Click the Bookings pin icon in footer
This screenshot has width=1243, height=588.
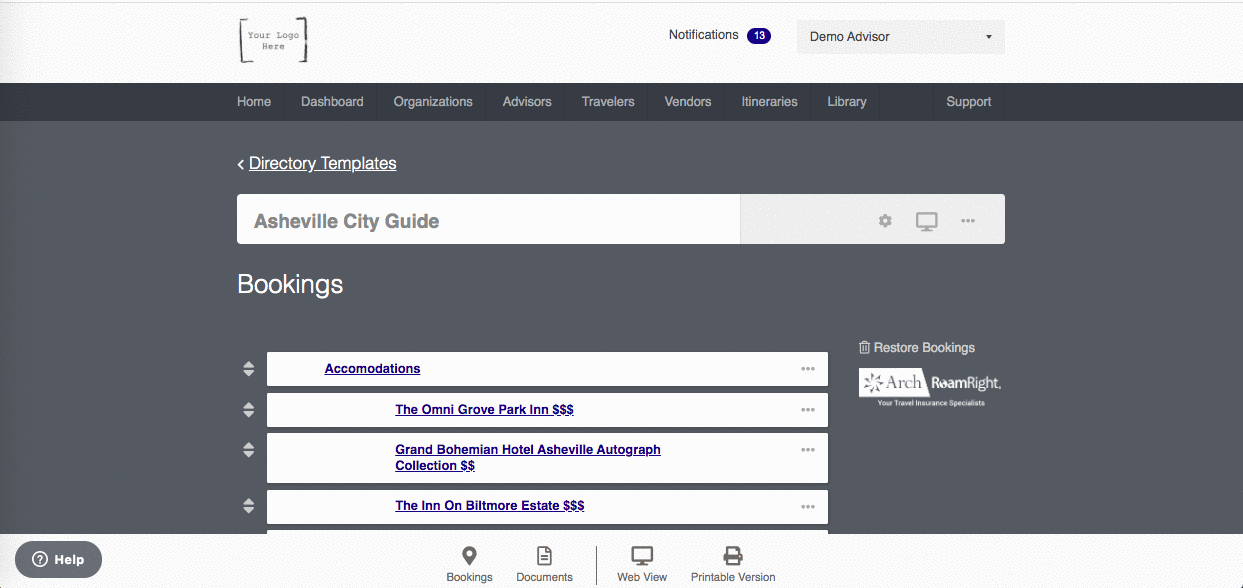(469, 556)
